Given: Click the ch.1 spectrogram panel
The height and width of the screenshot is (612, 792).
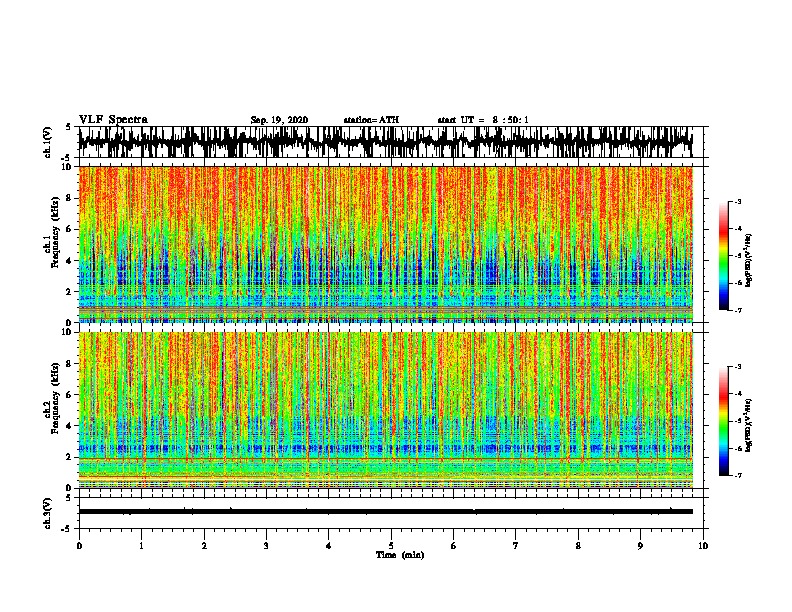Looking at the screenshot, I should click(386, 244).
